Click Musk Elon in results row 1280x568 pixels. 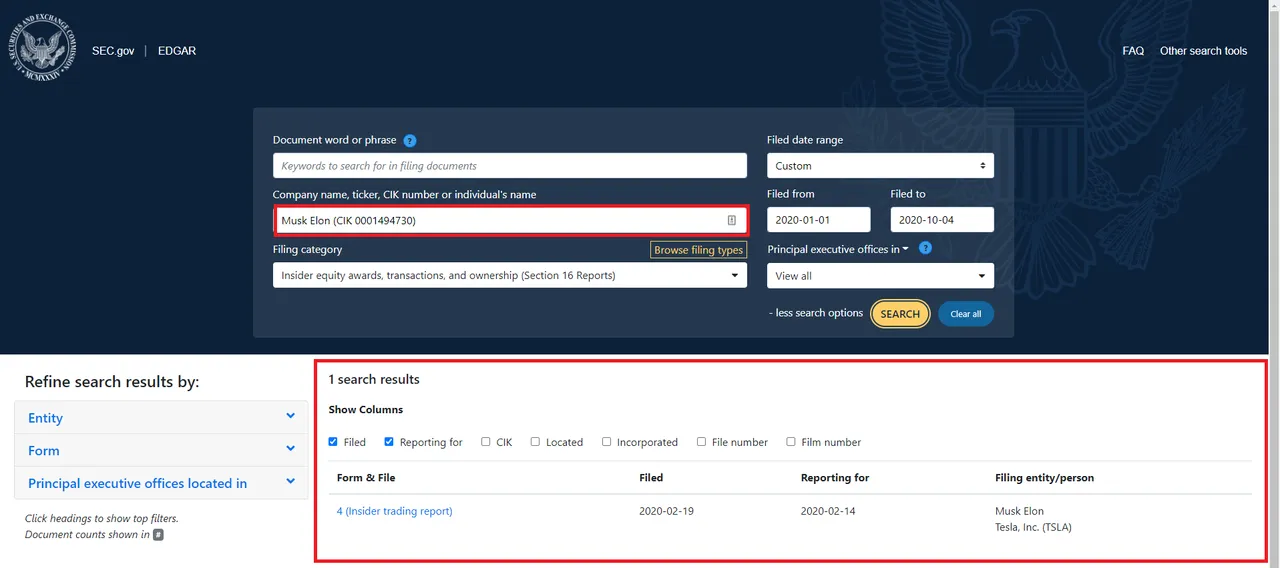(x=1019, y=511)
